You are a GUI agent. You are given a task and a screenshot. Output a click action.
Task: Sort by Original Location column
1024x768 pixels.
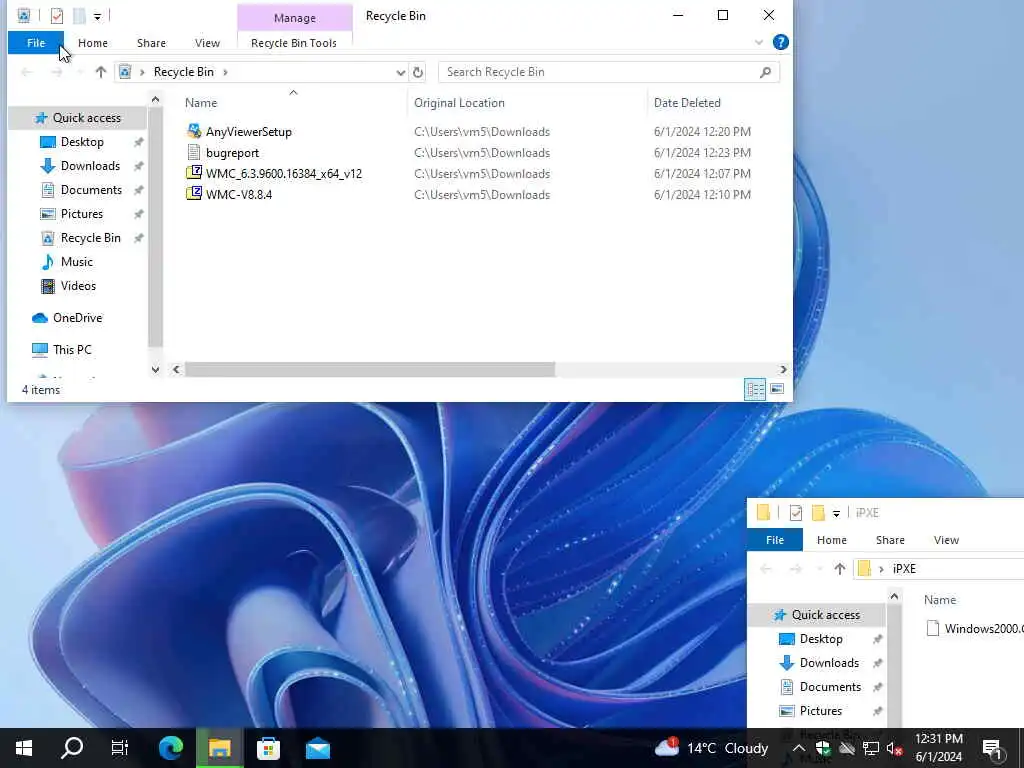[459, 103]
